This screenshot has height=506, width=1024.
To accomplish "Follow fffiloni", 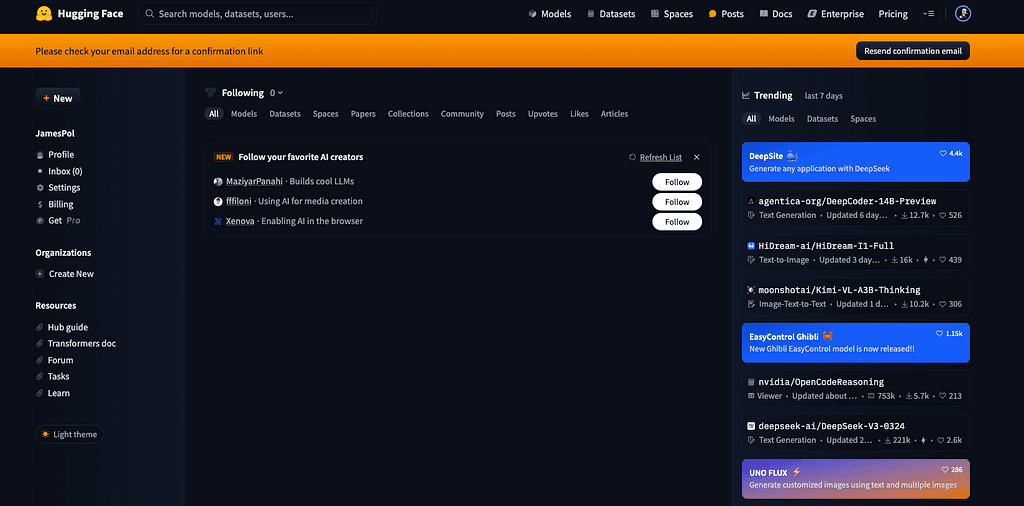I will click(677, 202).
